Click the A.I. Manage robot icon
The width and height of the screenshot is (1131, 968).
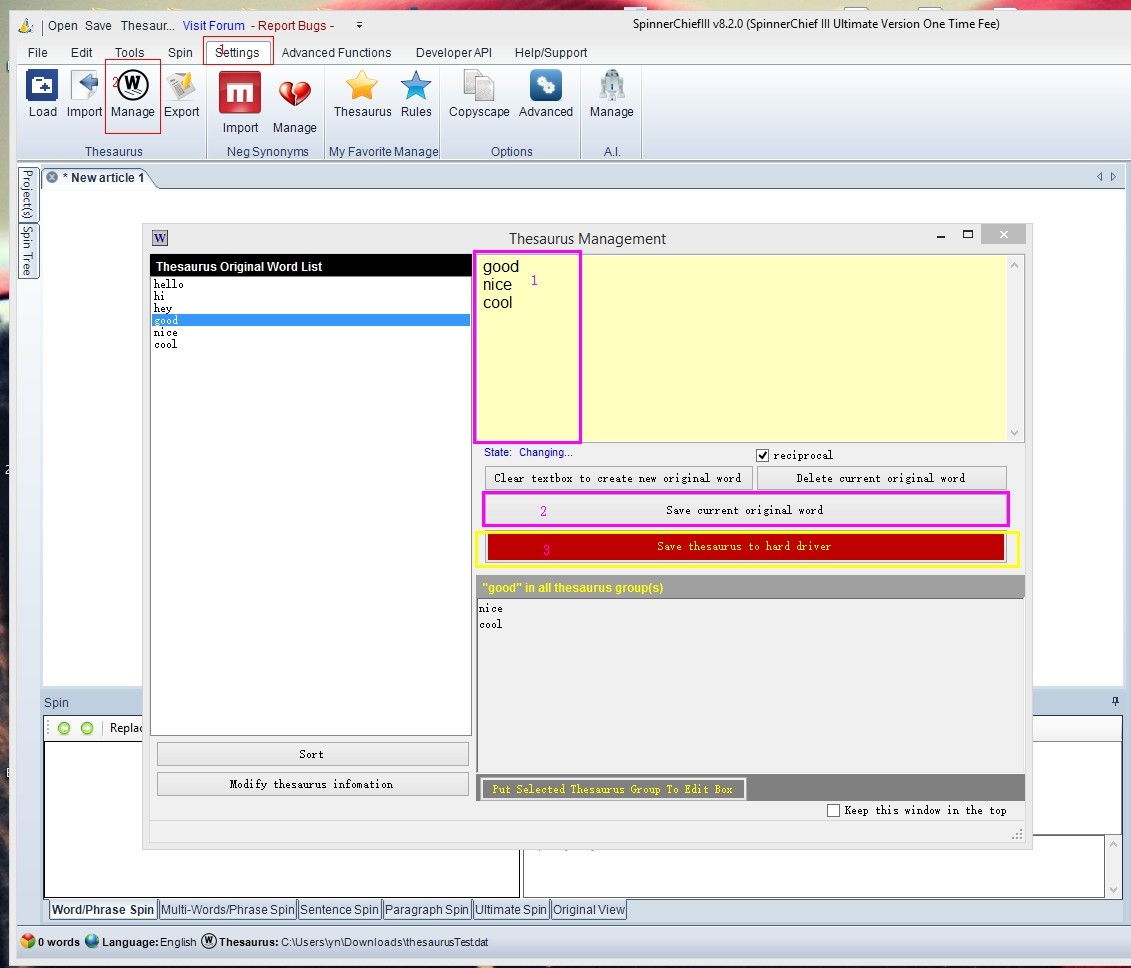click(x=611, y=94)
